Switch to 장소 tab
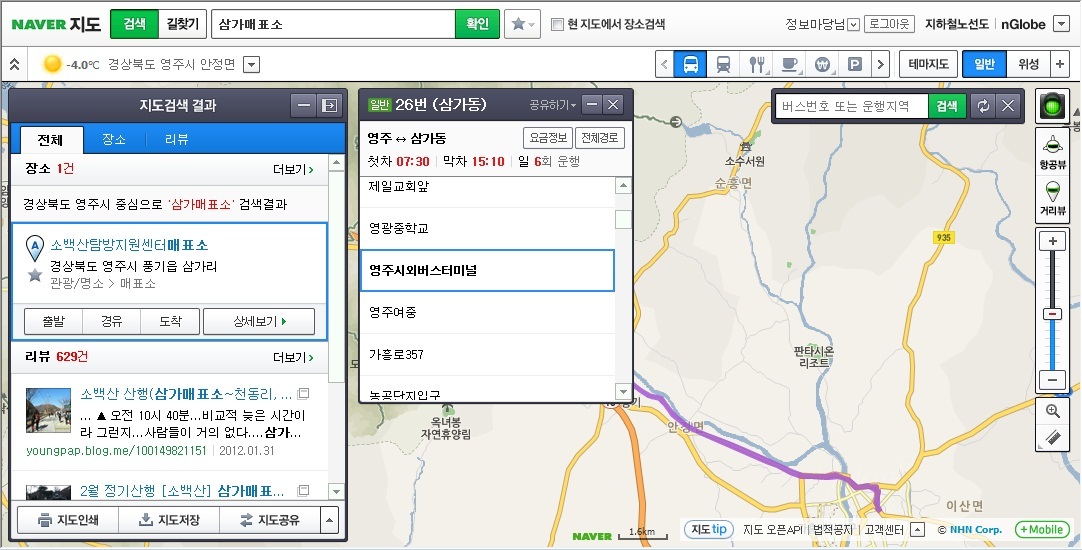The width and height of the screenshot is (1082, 550). click(114, 139)
